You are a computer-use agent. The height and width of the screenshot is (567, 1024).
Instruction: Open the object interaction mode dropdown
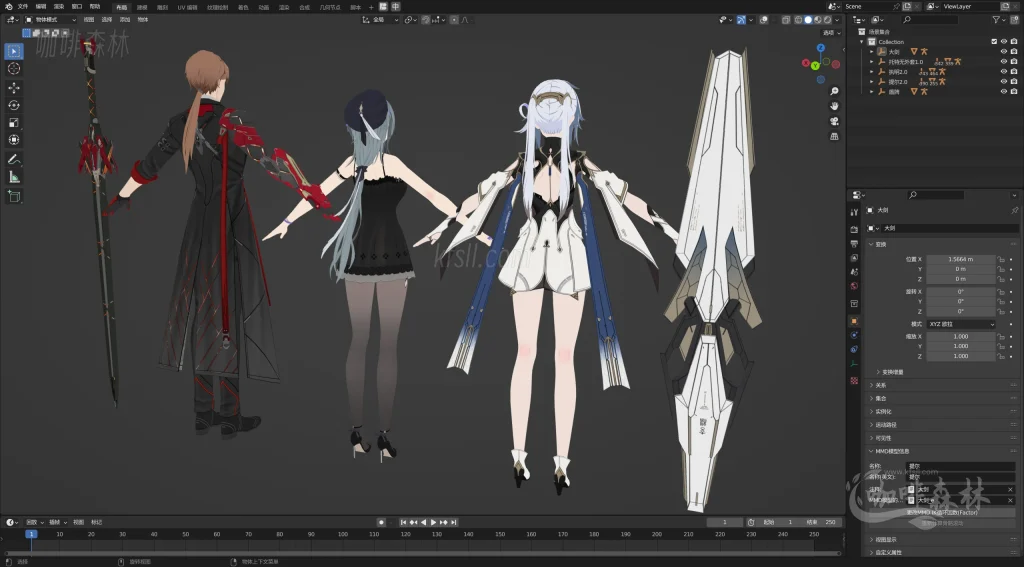coord(50,20)
